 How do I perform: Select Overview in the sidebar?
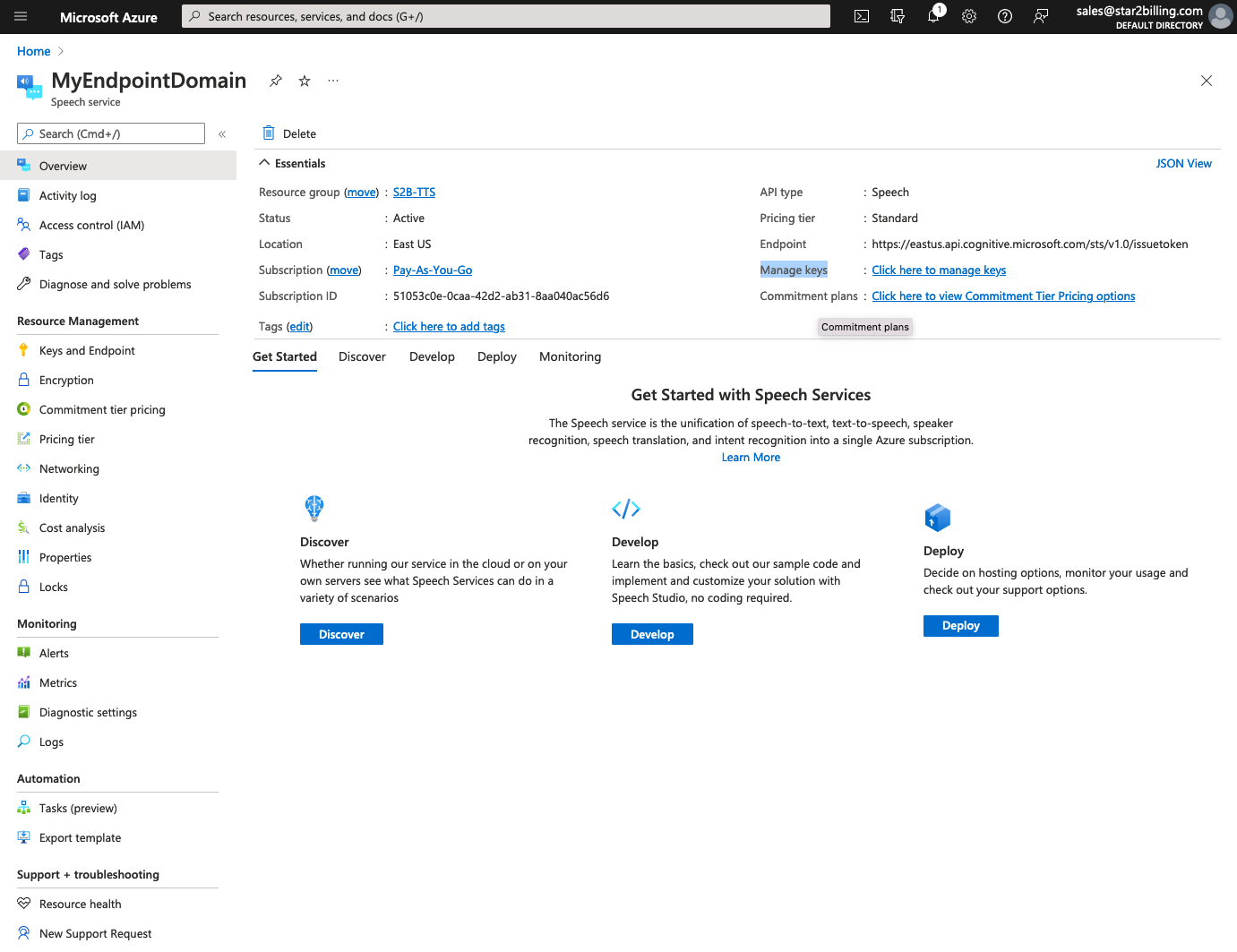[x=118, y=166]
